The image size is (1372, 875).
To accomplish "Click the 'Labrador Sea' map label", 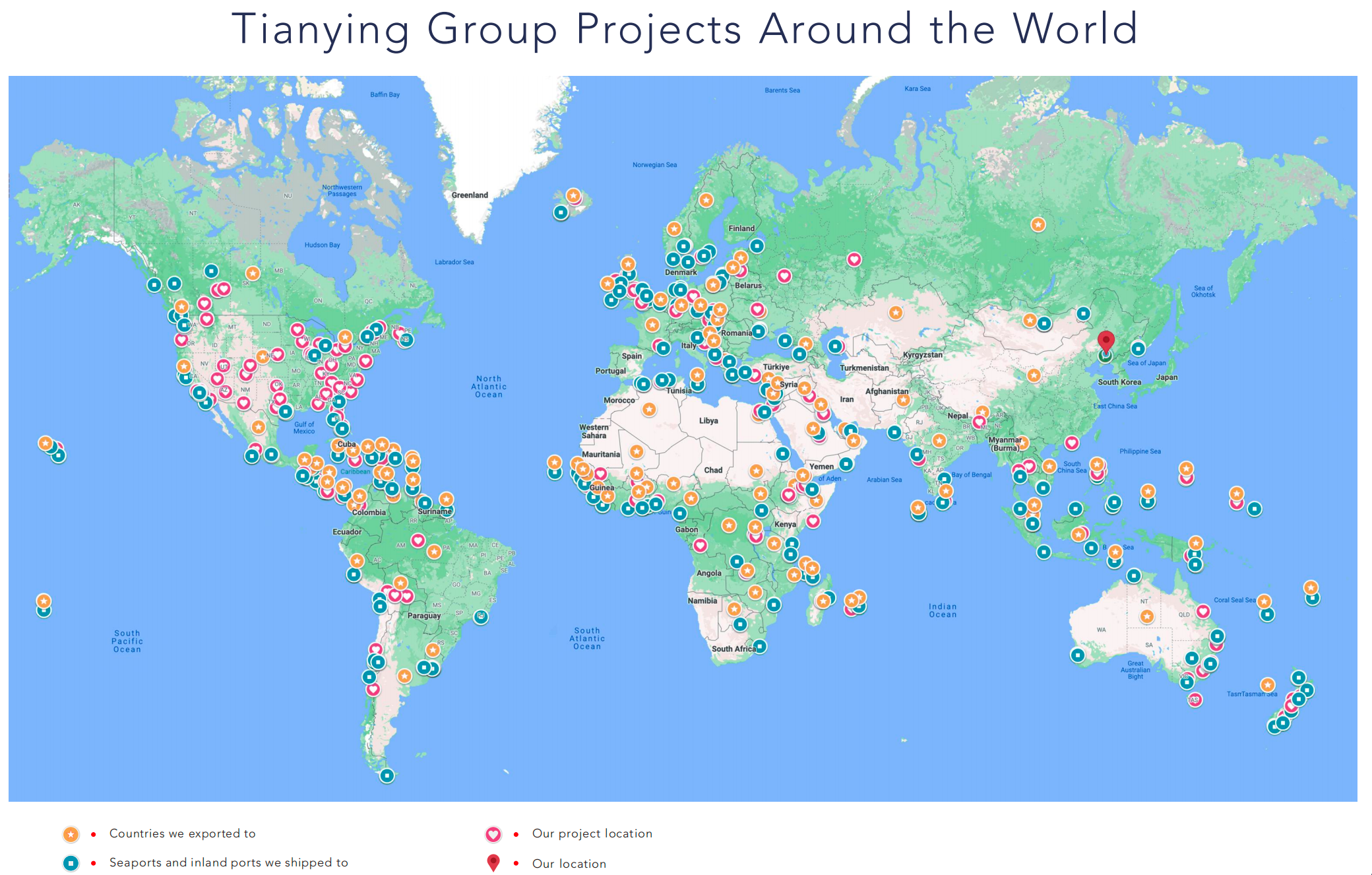I will click(x=454, y=262).
